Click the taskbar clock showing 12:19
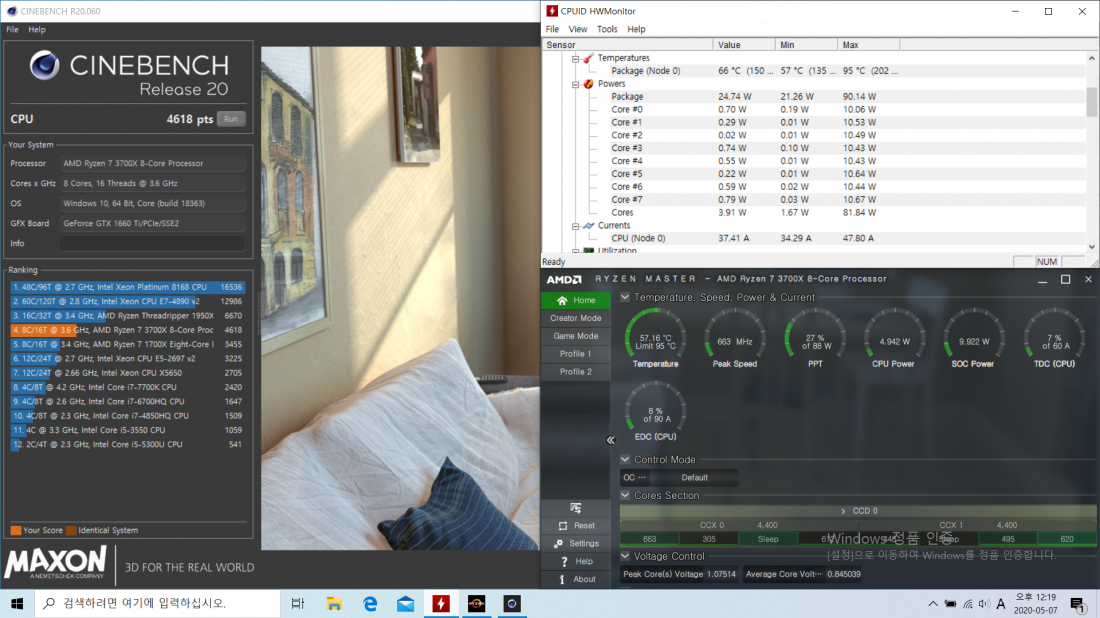The height and width of the screenshot is (618, 1100). coord(1035,604)
